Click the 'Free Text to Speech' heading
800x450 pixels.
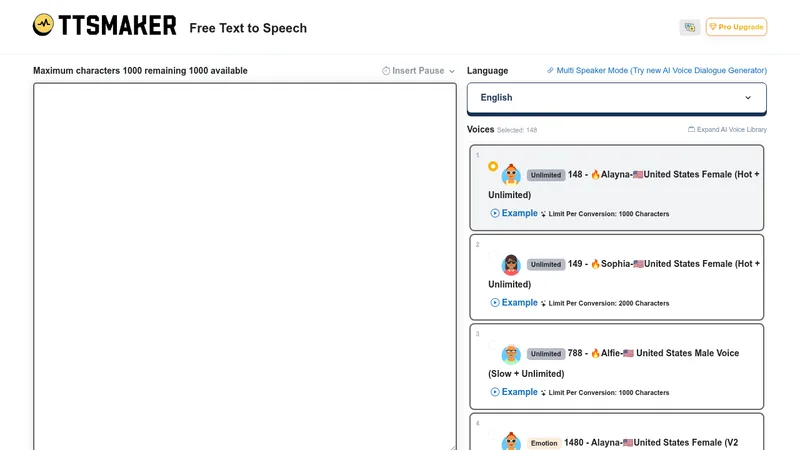248,28
